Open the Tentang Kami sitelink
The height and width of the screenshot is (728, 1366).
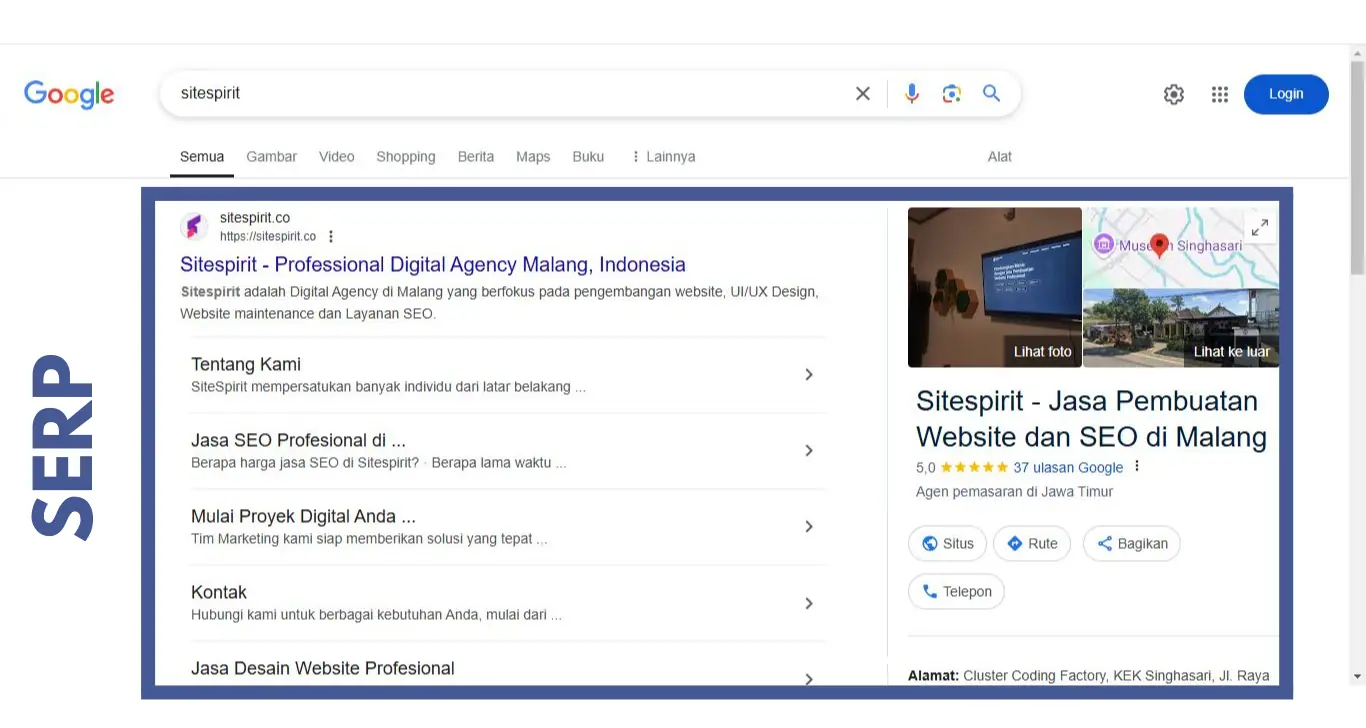(246, 364)
